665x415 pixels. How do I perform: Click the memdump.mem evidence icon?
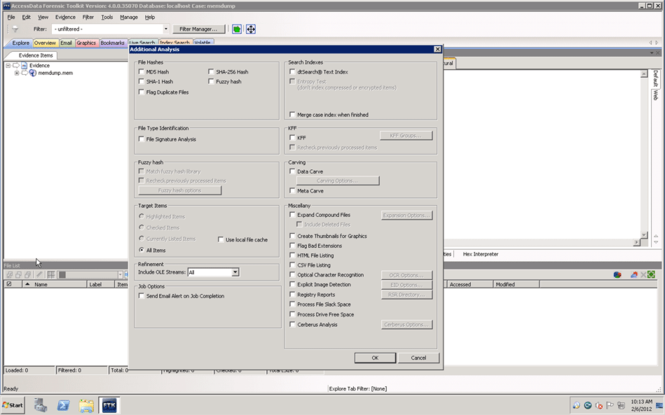32,73
